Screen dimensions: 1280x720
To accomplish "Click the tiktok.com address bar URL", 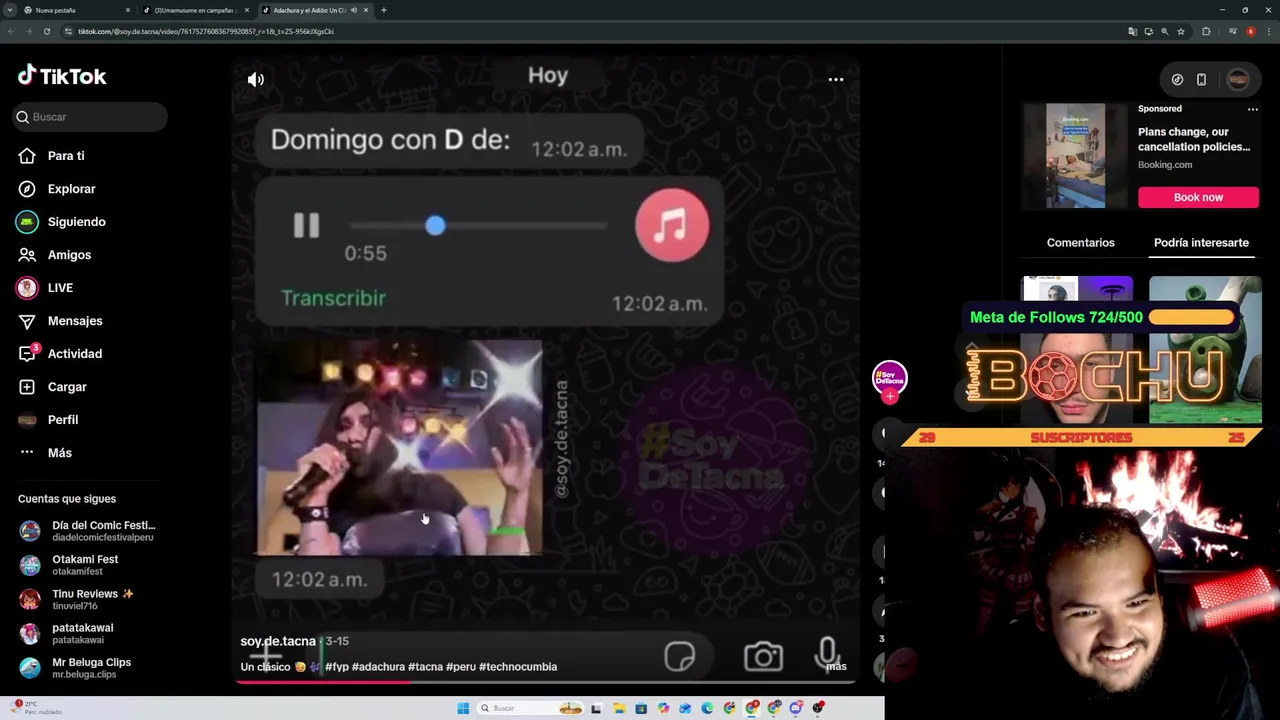I will click(x=206, y=31).
